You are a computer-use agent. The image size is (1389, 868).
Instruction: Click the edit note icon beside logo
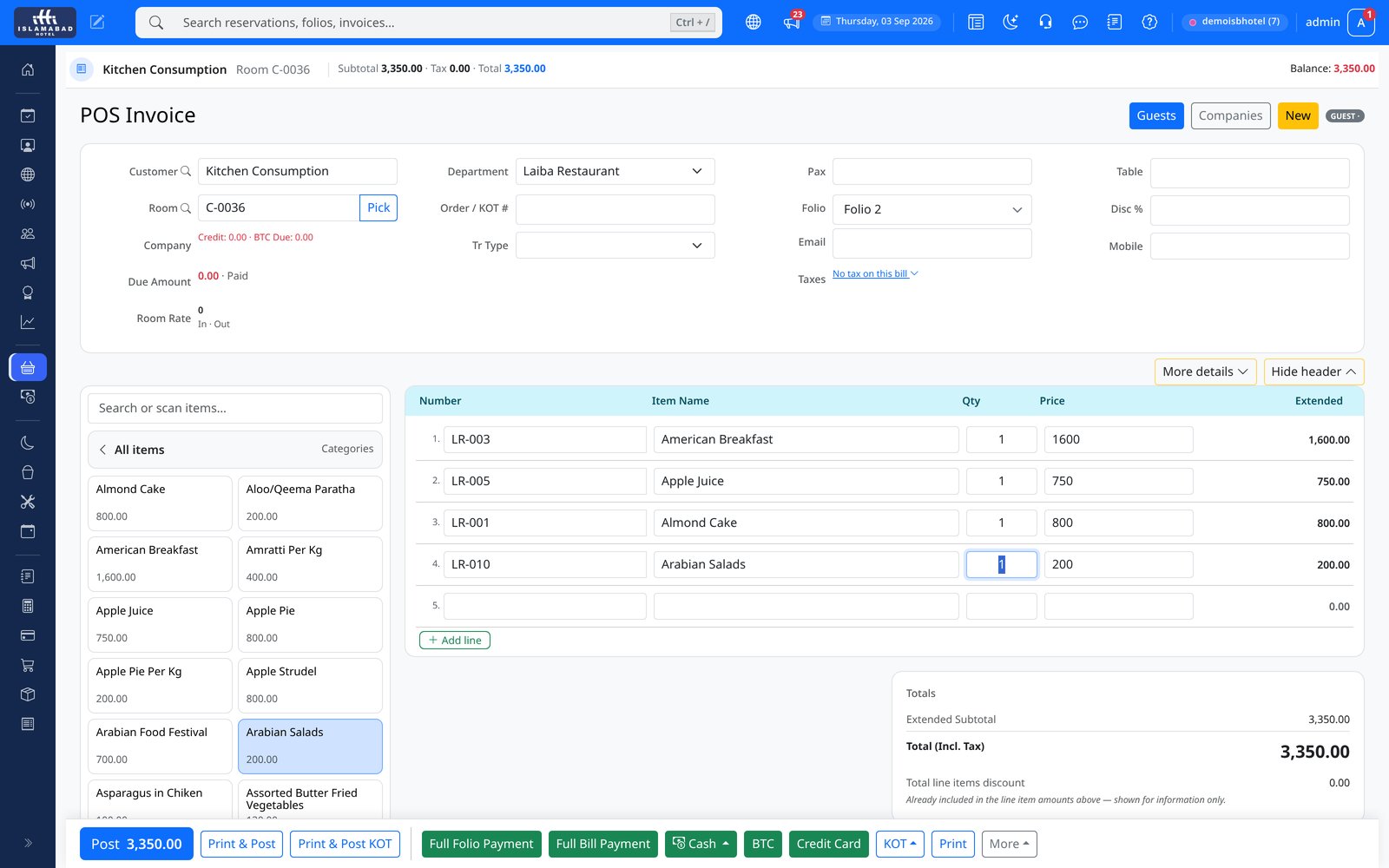97,23
